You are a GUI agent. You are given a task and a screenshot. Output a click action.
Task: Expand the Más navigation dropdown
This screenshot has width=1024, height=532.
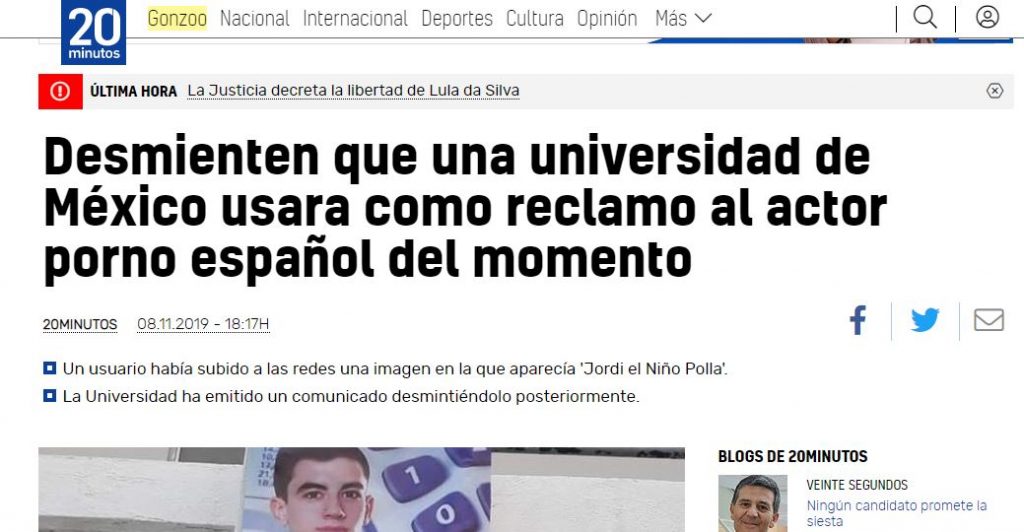(x=683, y=18)
